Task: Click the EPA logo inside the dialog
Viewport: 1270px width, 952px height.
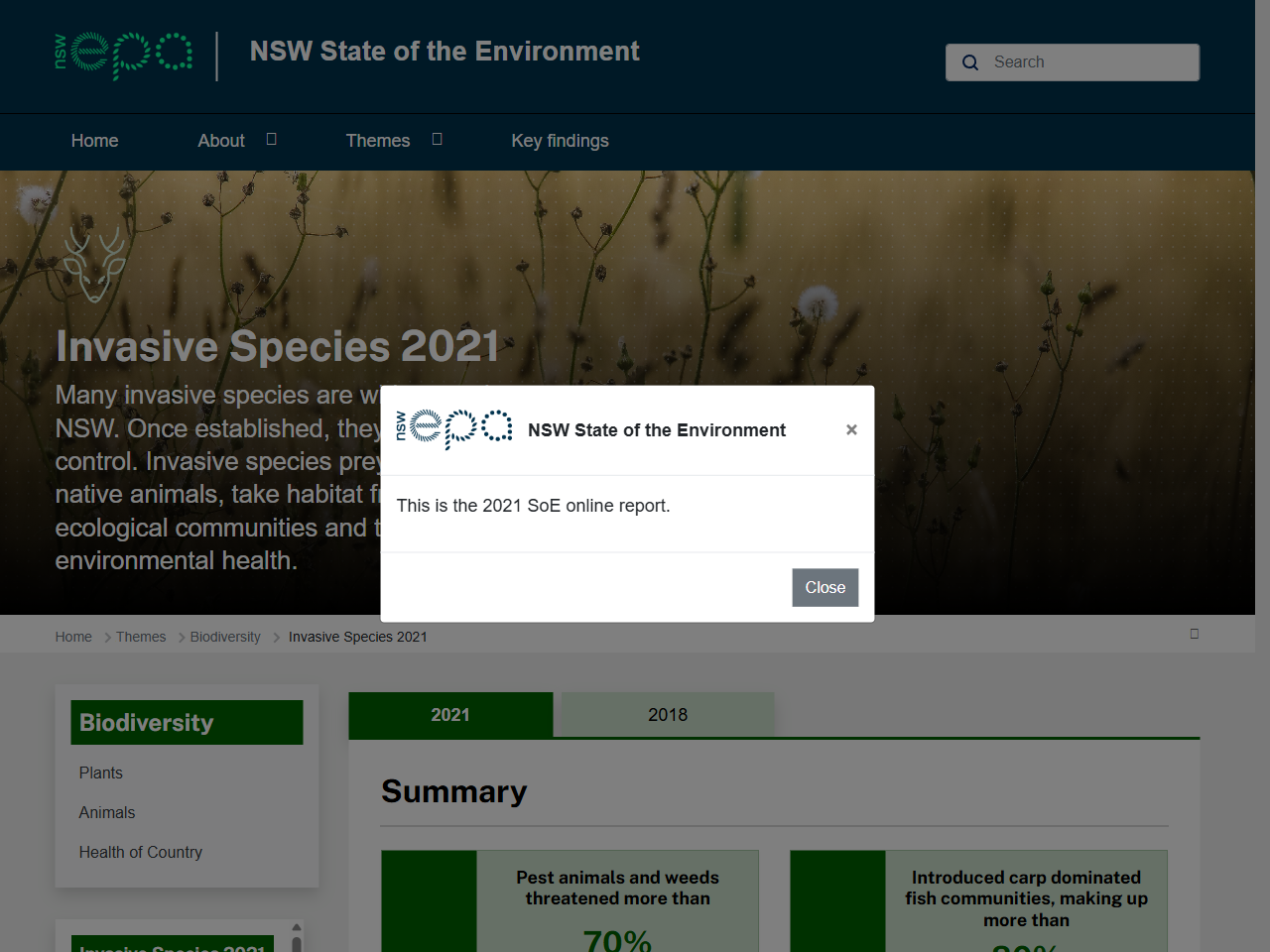Action: (x=453, y=429)
